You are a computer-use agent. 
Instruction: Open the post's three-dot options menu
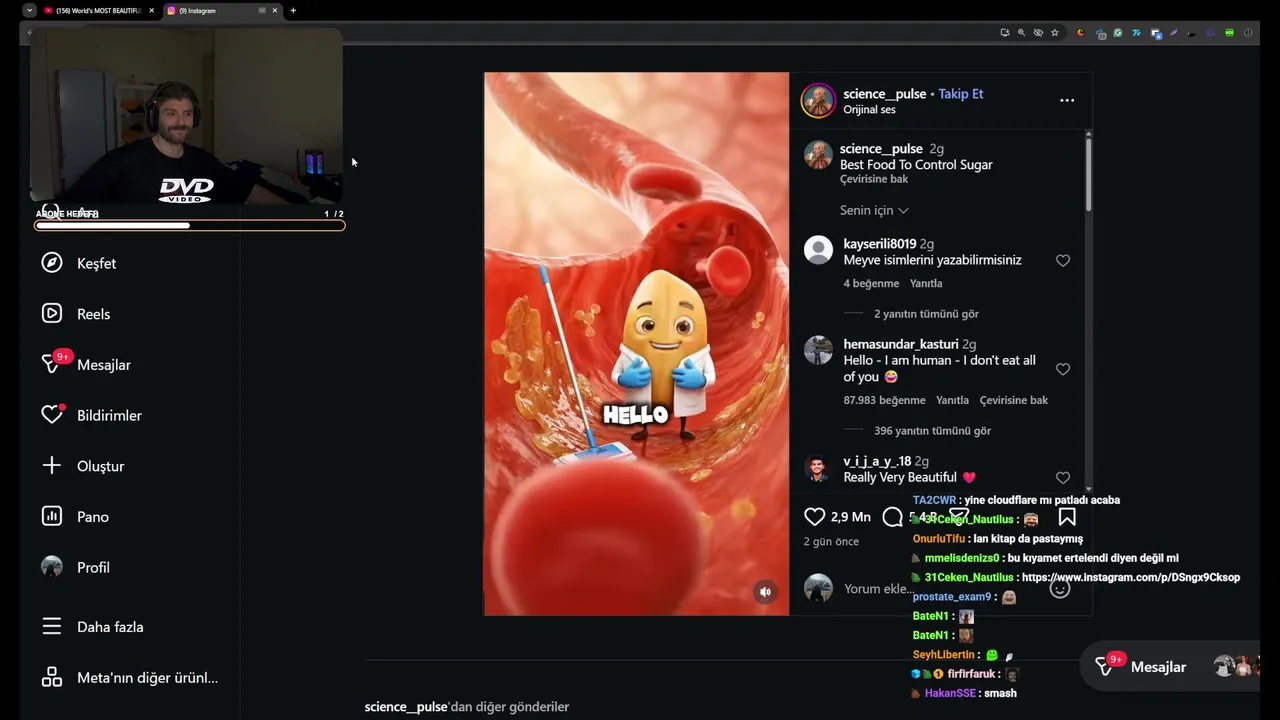1067,100
